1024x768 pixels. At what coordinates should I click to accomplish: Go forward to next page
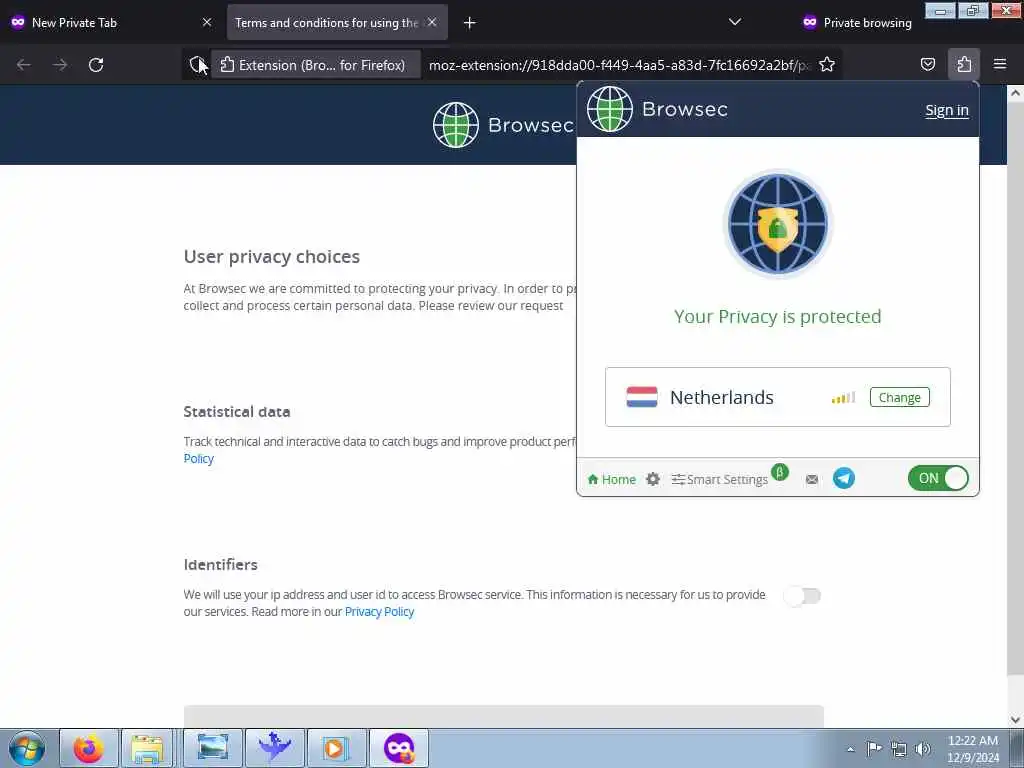tap(60, 65)
